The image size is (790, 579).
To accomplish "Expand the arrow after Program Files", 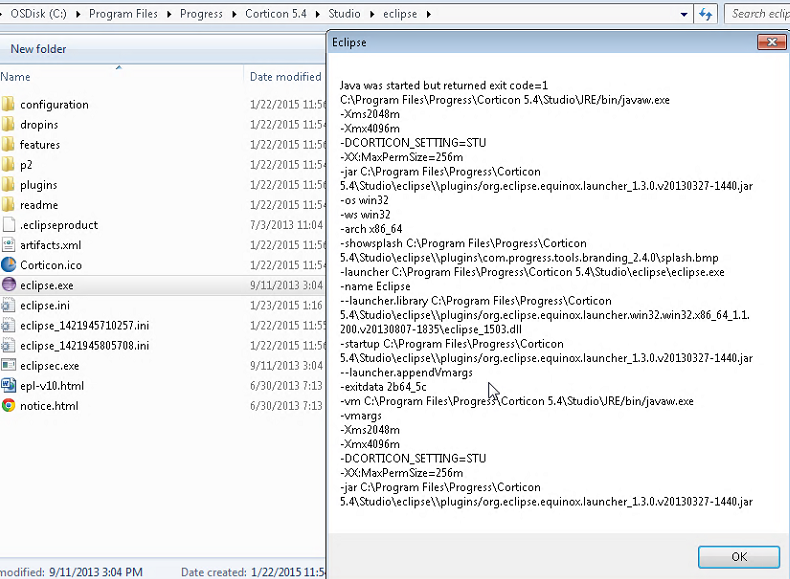I will (169, 14).
